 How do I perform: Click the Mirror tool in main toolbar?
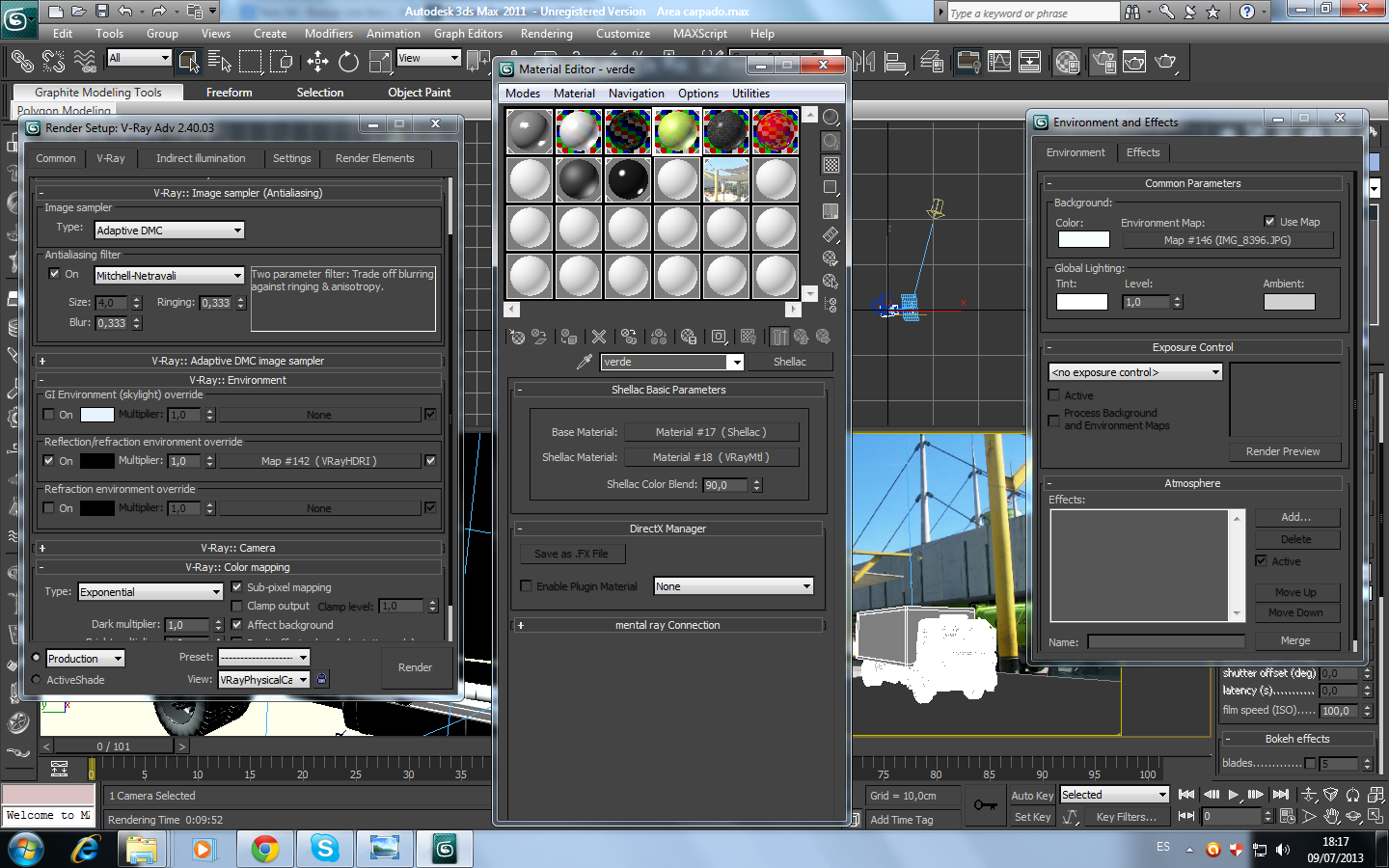(x=864, y=62)
